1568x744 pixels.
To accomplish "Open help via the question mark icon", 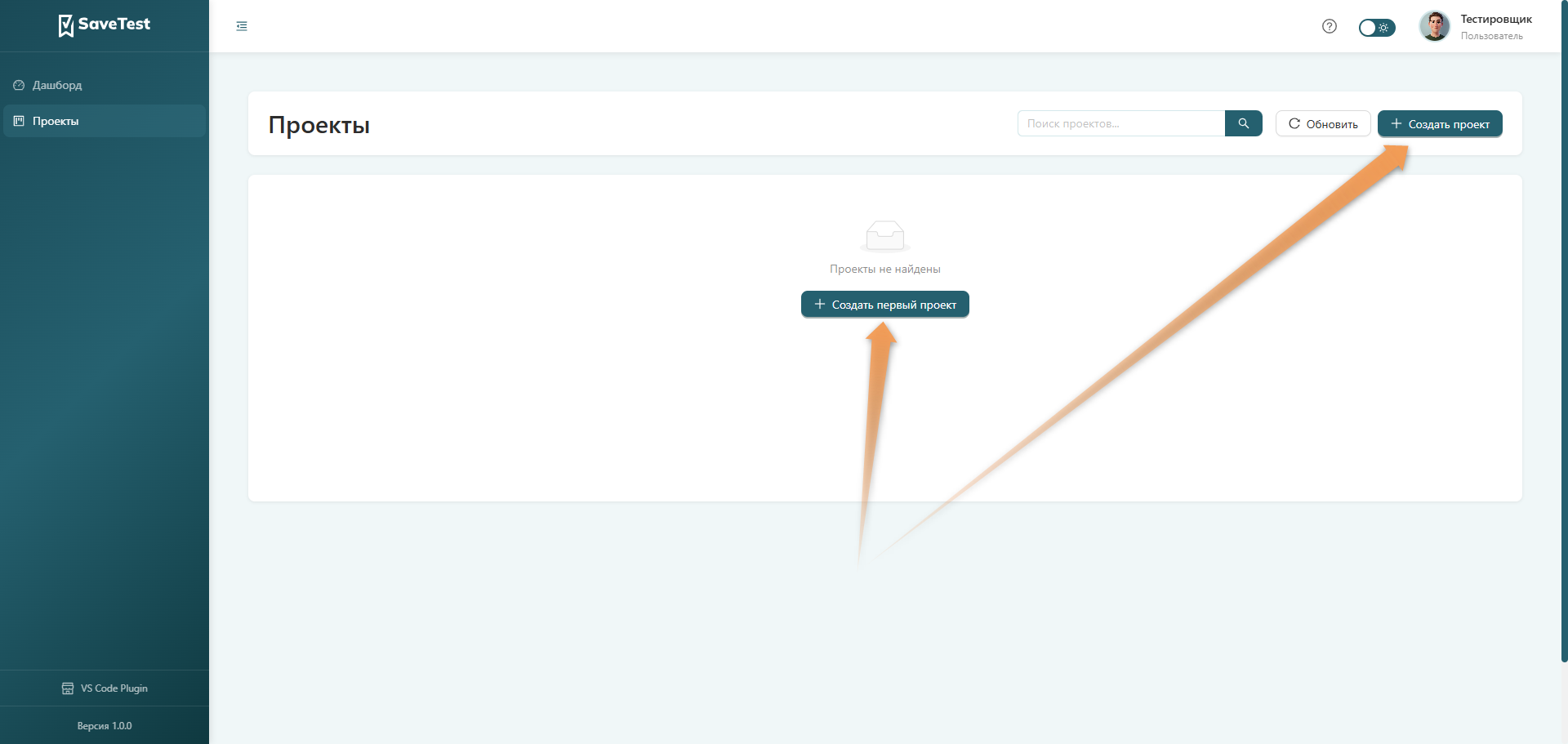I will click(x=1329, y=26).
